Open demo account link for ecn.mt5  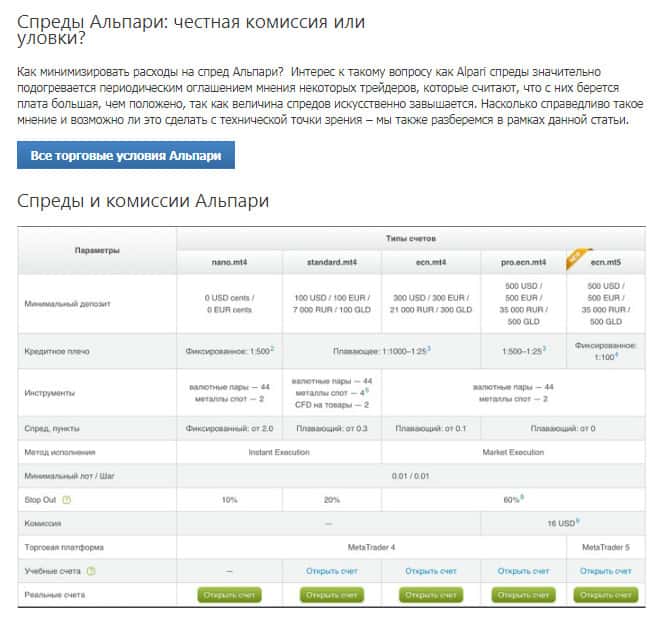pos(606,571)
